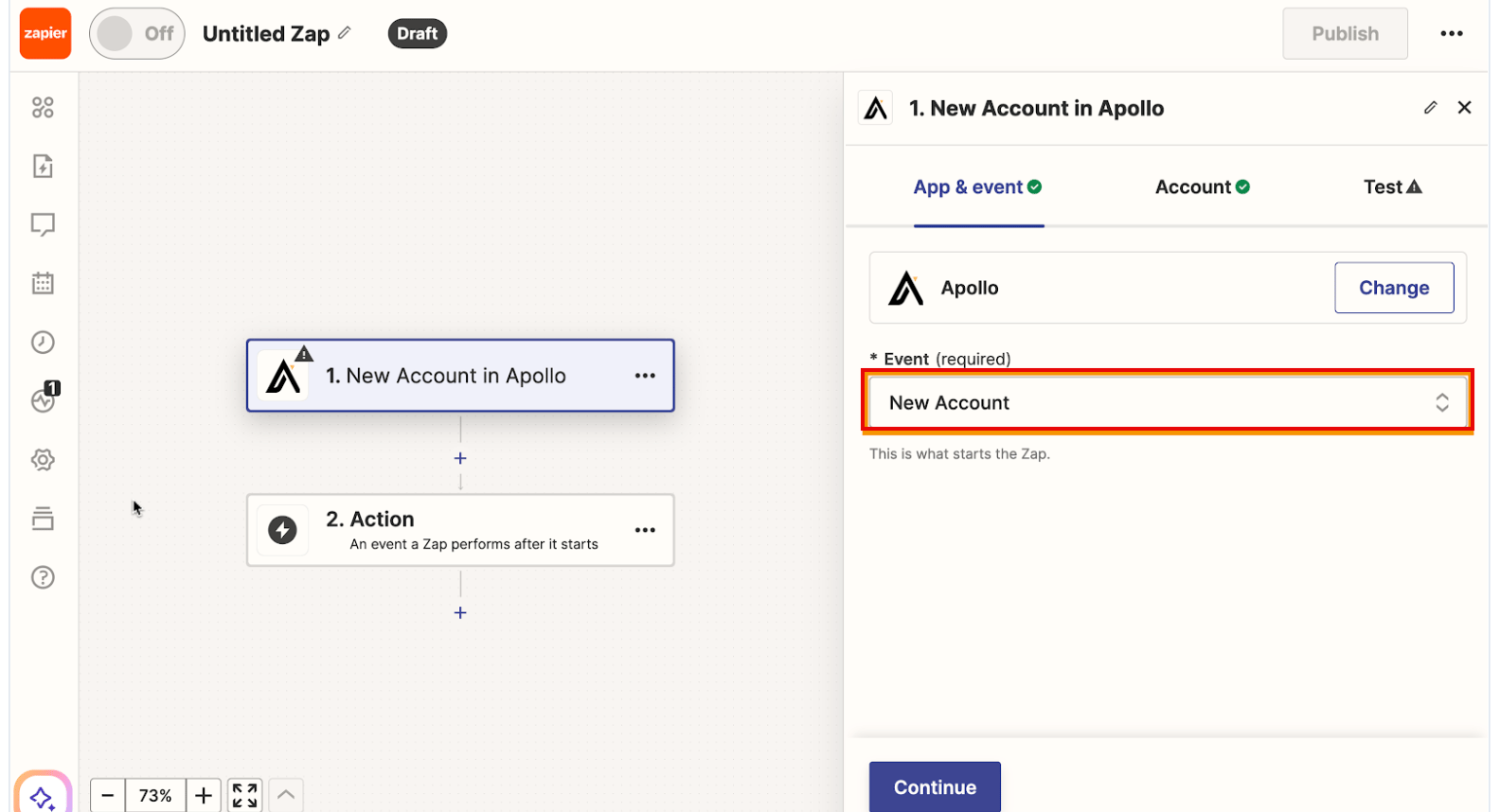This screenshot has height=812, width=1500.
Task: Open the schedule calendar sidebar icon
Action: 43,283
